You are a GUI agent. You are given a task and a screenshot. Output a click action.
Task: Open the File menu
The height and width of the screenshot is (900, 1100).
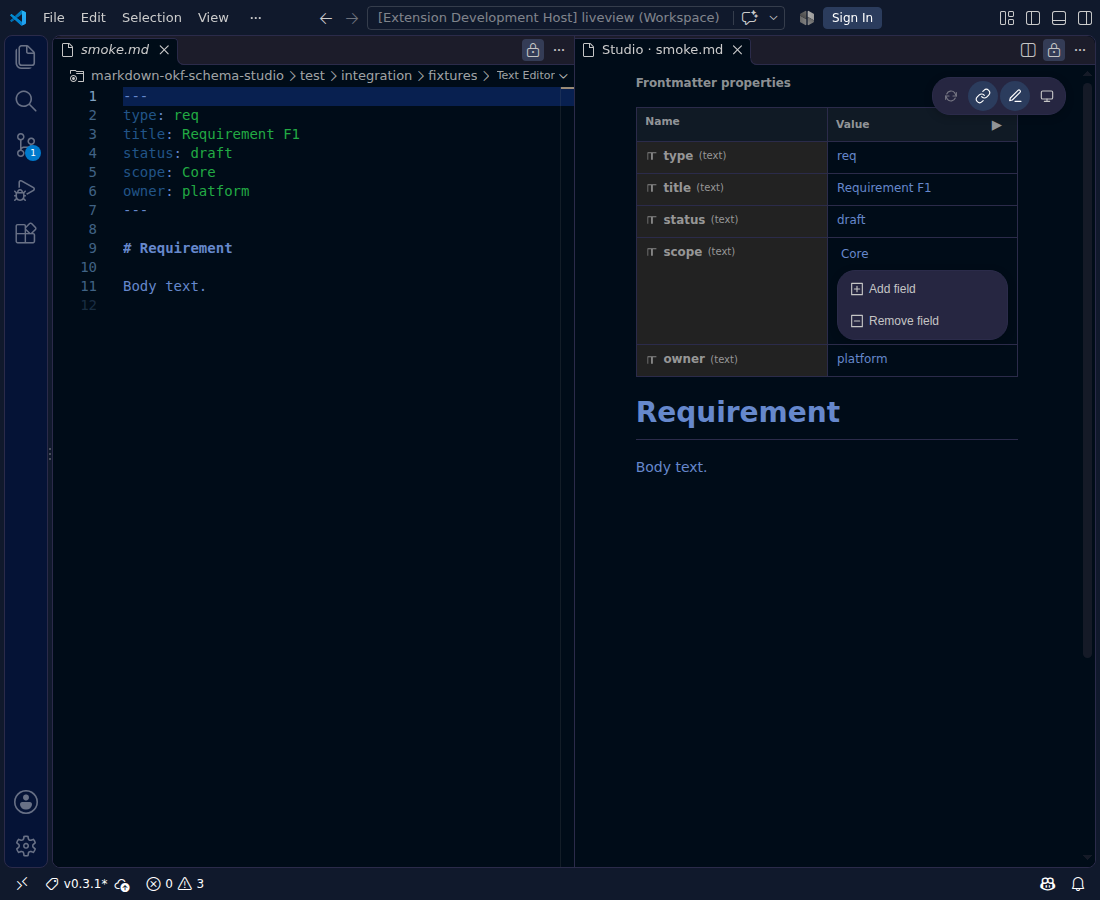(53, 18)
